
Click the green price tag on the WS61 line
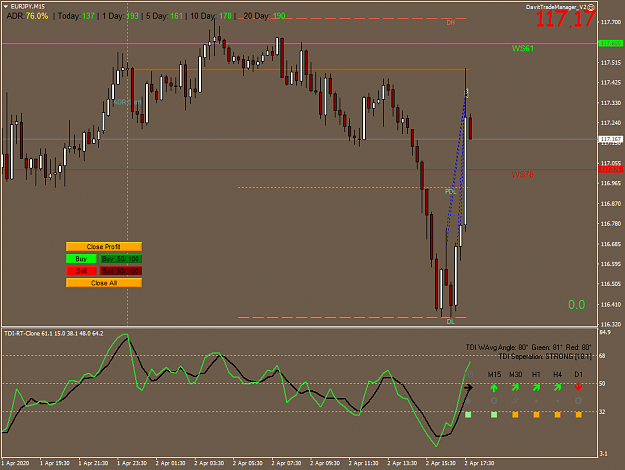611,43
